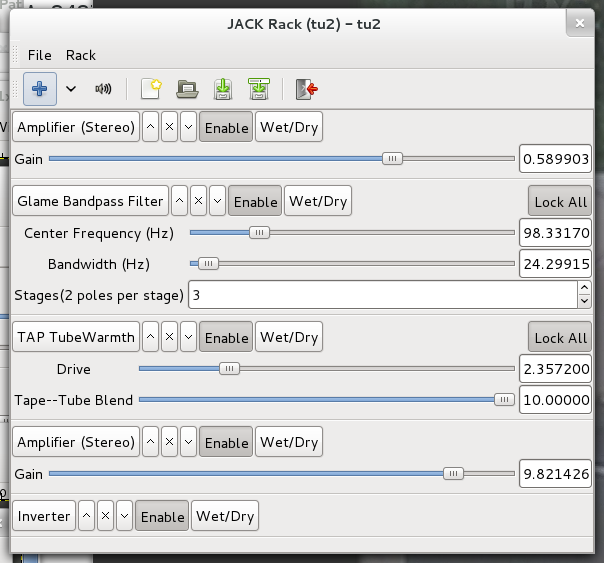Move the first Amplifier (Stereo) plugin down
Screen dimensions: 604x563
pyautogui.click(x=188, y=127)
